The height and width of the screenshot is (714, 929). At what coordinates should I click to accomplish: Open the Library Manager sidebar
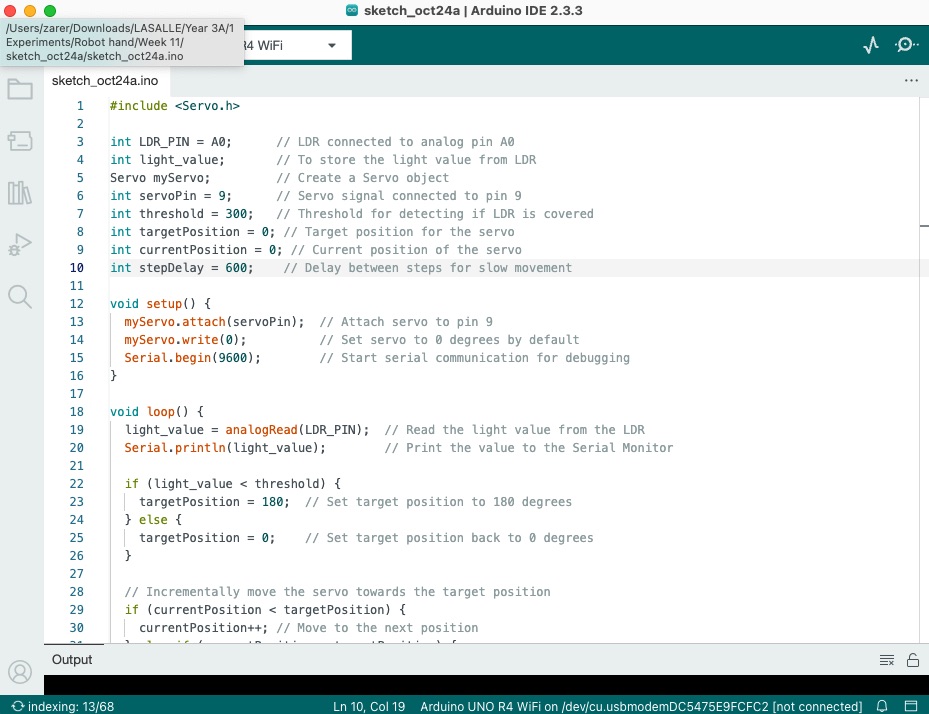tap(20, 193)
